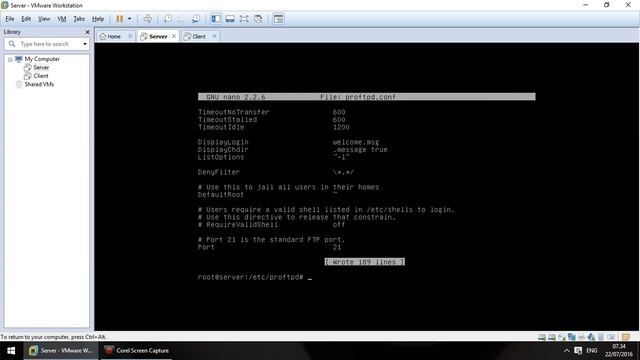This screenshot has width=640, height=360.
Task: Open the Tabs menu
Action: [79, 19]
